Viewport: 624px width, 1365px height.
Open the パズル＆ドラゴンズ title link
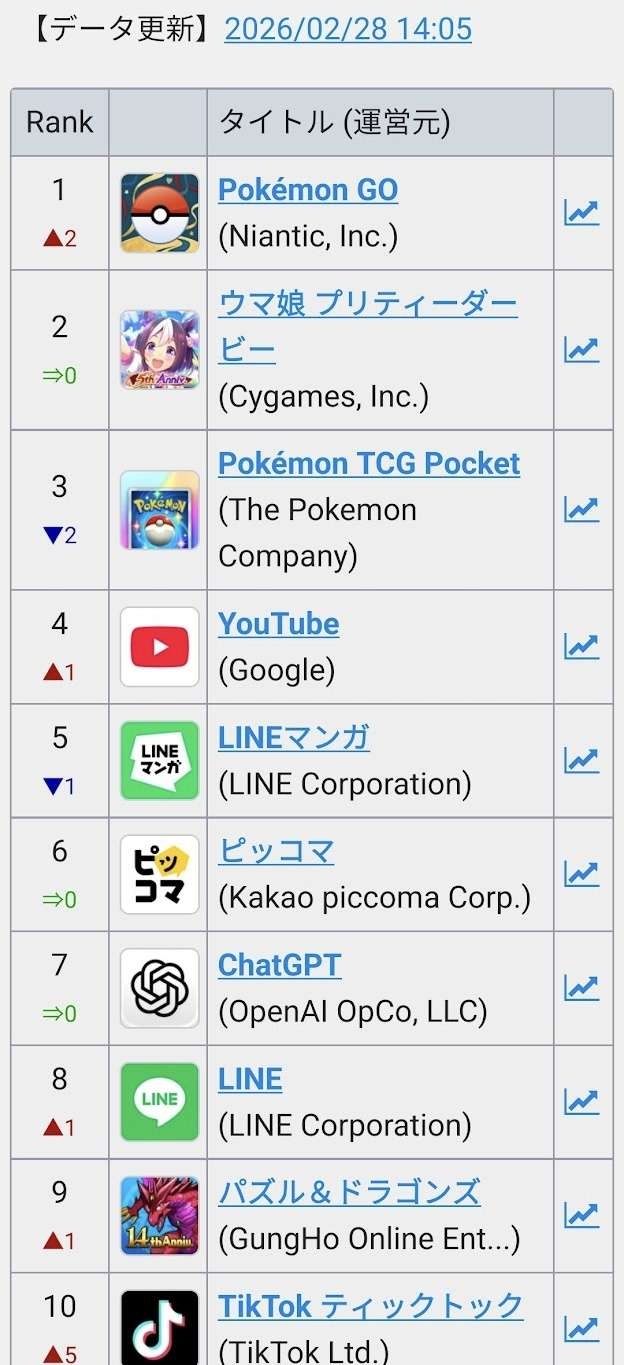click(349, 1192)
